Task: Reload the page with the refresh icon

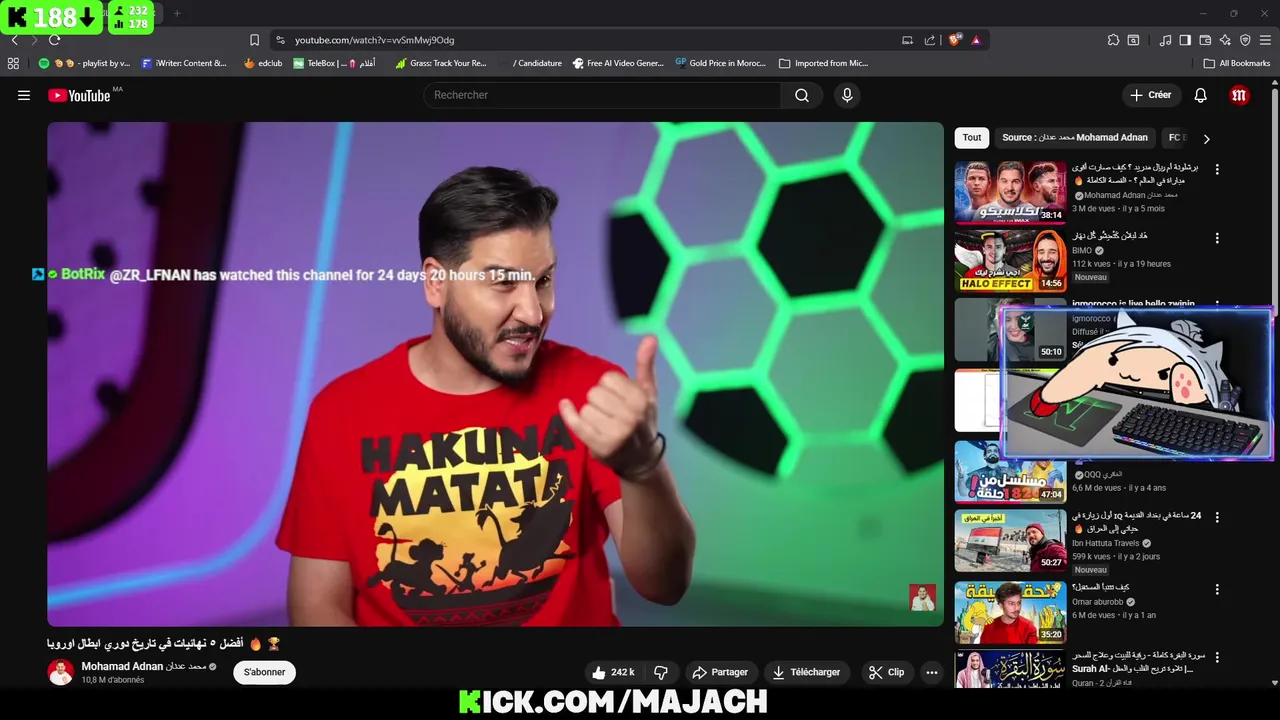Action: 54,40
